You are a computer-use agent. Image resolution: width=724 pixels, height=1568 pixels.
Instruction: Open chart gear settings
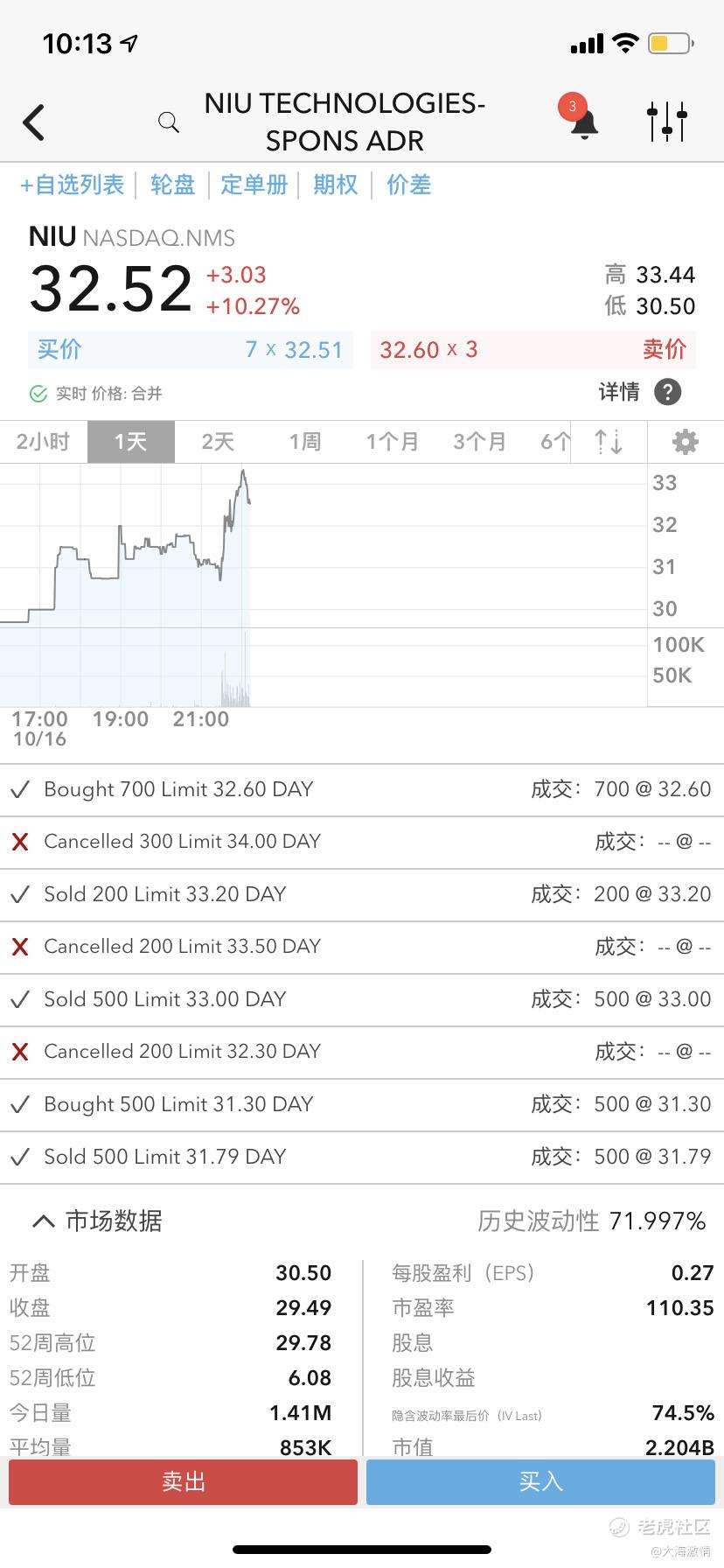pos(685,442)
